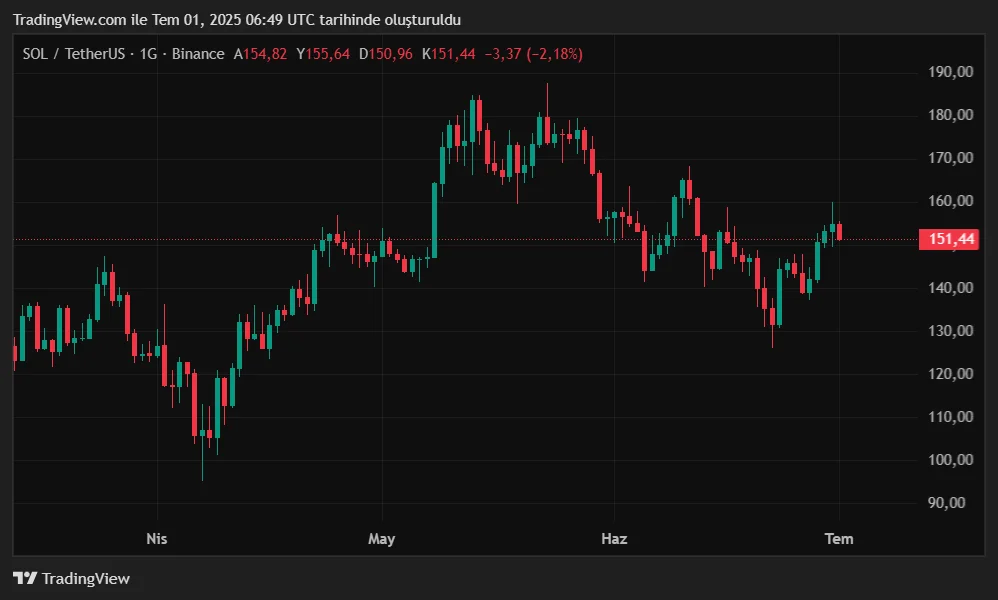Click the creation timestamp header text
This screenshot has width=998, height=600.
(x=237, y=20)
